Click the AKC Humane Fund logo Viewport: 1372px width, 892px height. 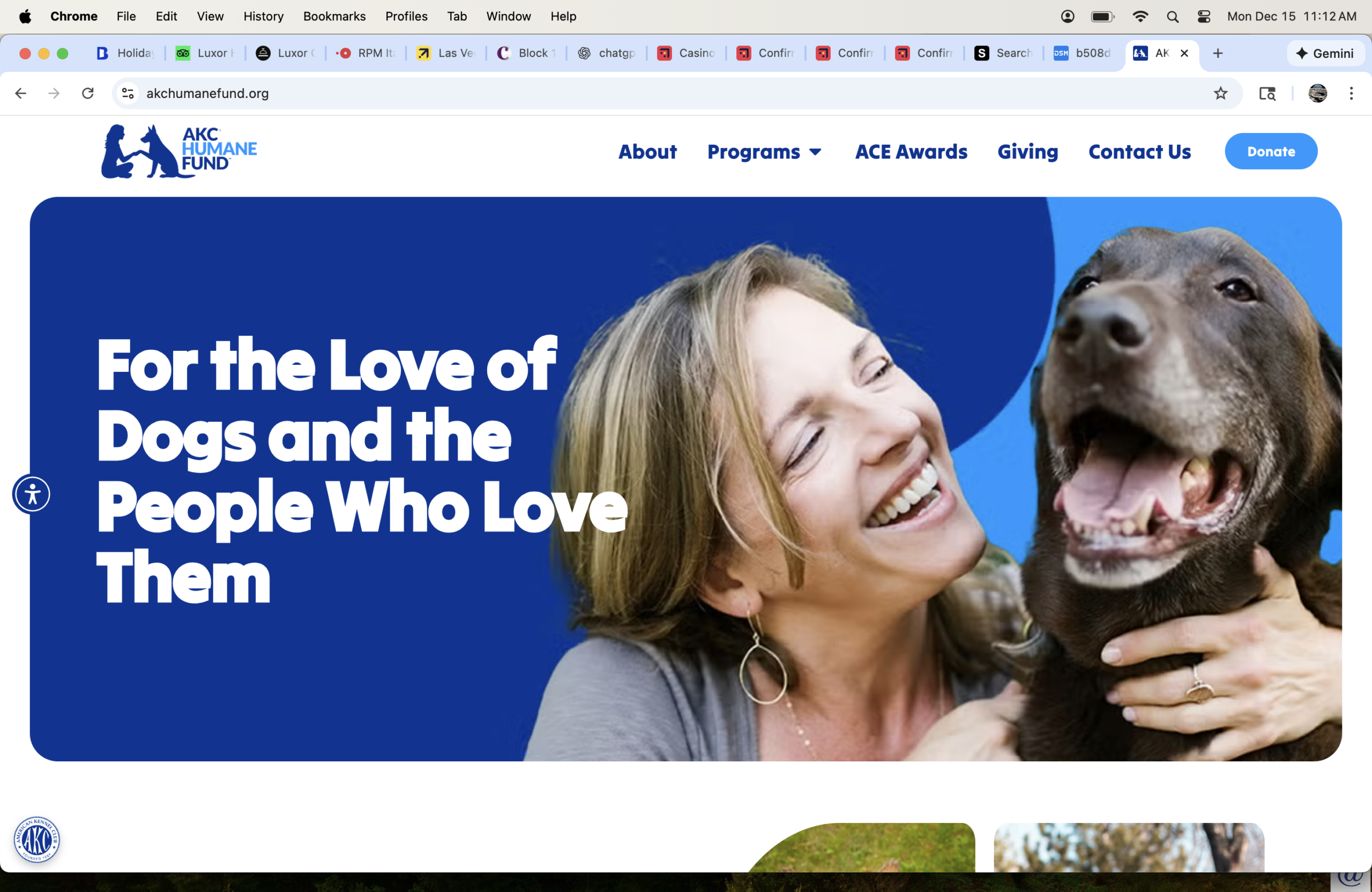(180, 152)
